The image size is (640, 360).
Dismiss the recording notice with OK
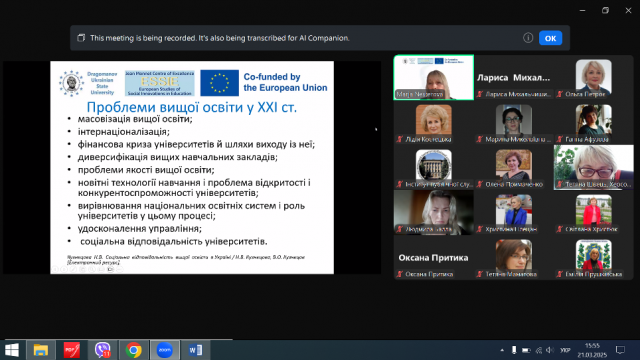coord(550,38)
